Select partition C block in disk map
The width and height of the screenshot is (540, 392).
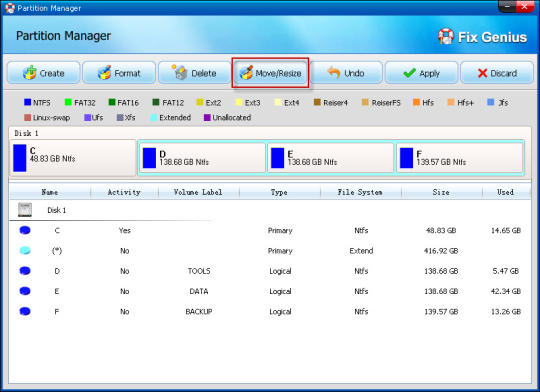coord(73,158)
